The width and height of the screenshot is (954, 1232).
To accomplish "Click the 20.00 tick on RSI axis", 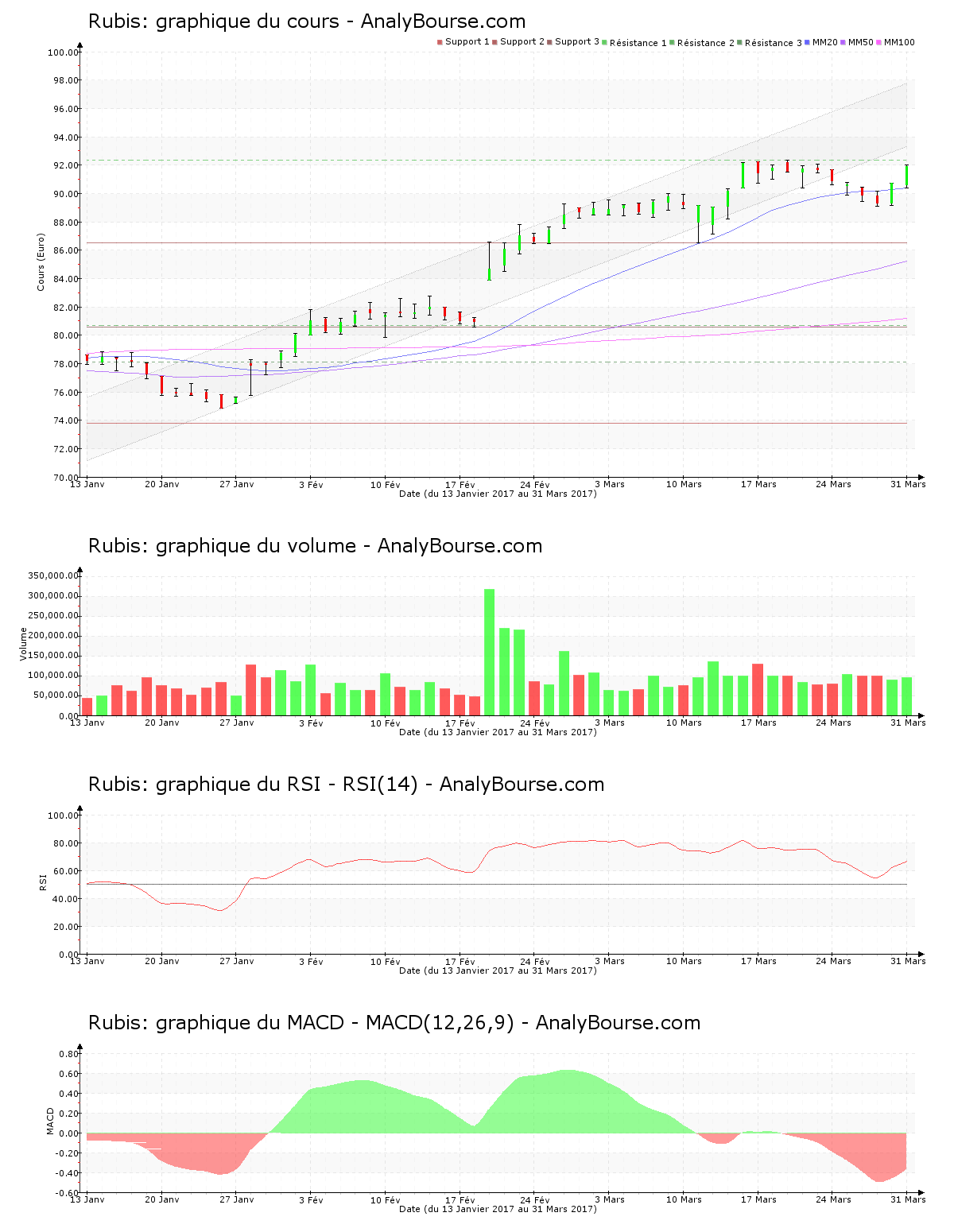I will [x=65, y=927].
